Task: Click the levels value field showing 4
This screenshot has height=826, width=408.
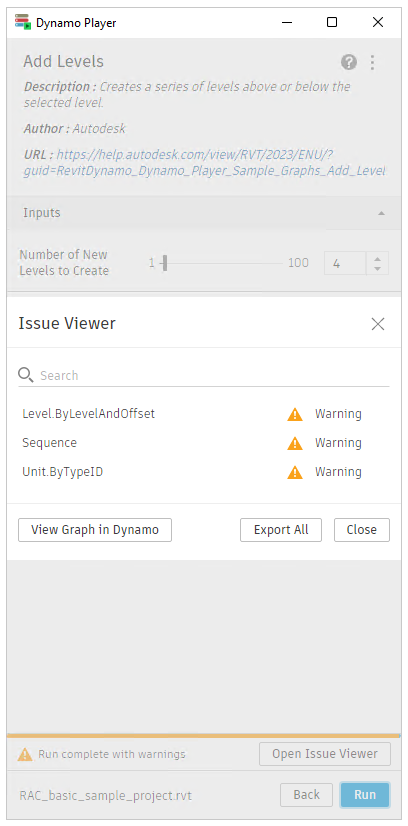Action: coord(345,263)
